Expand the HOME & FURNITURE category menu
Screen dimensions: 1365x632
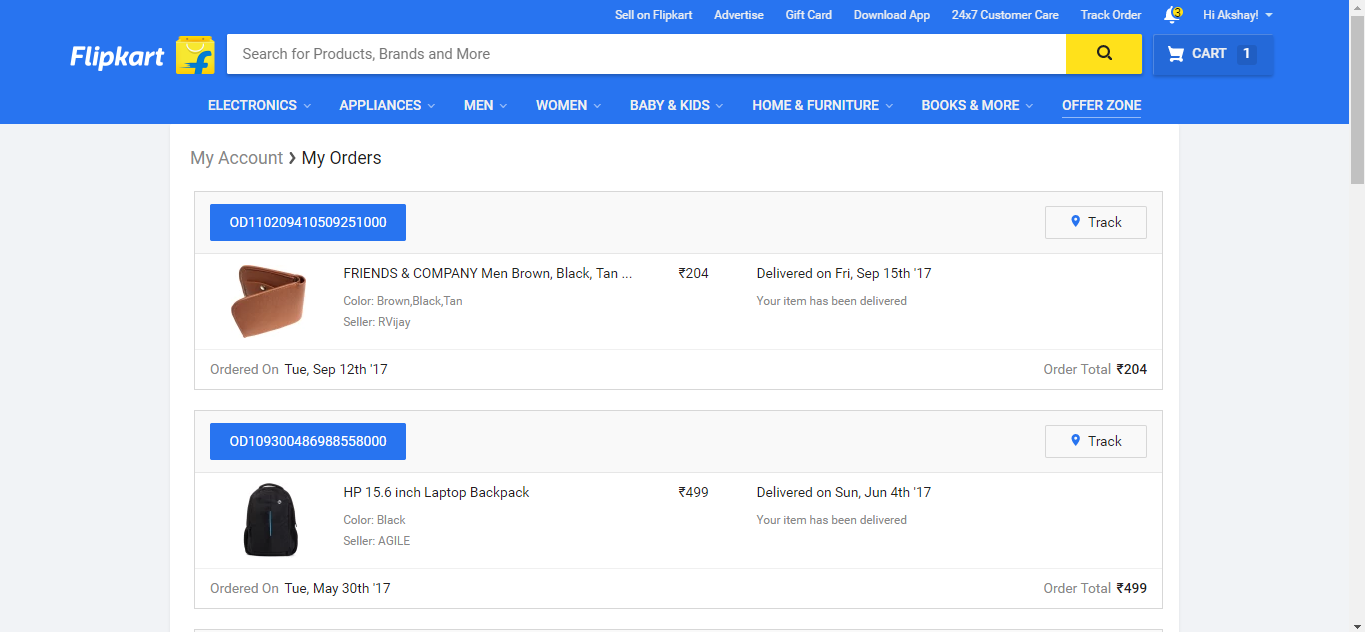click(822, 105)
